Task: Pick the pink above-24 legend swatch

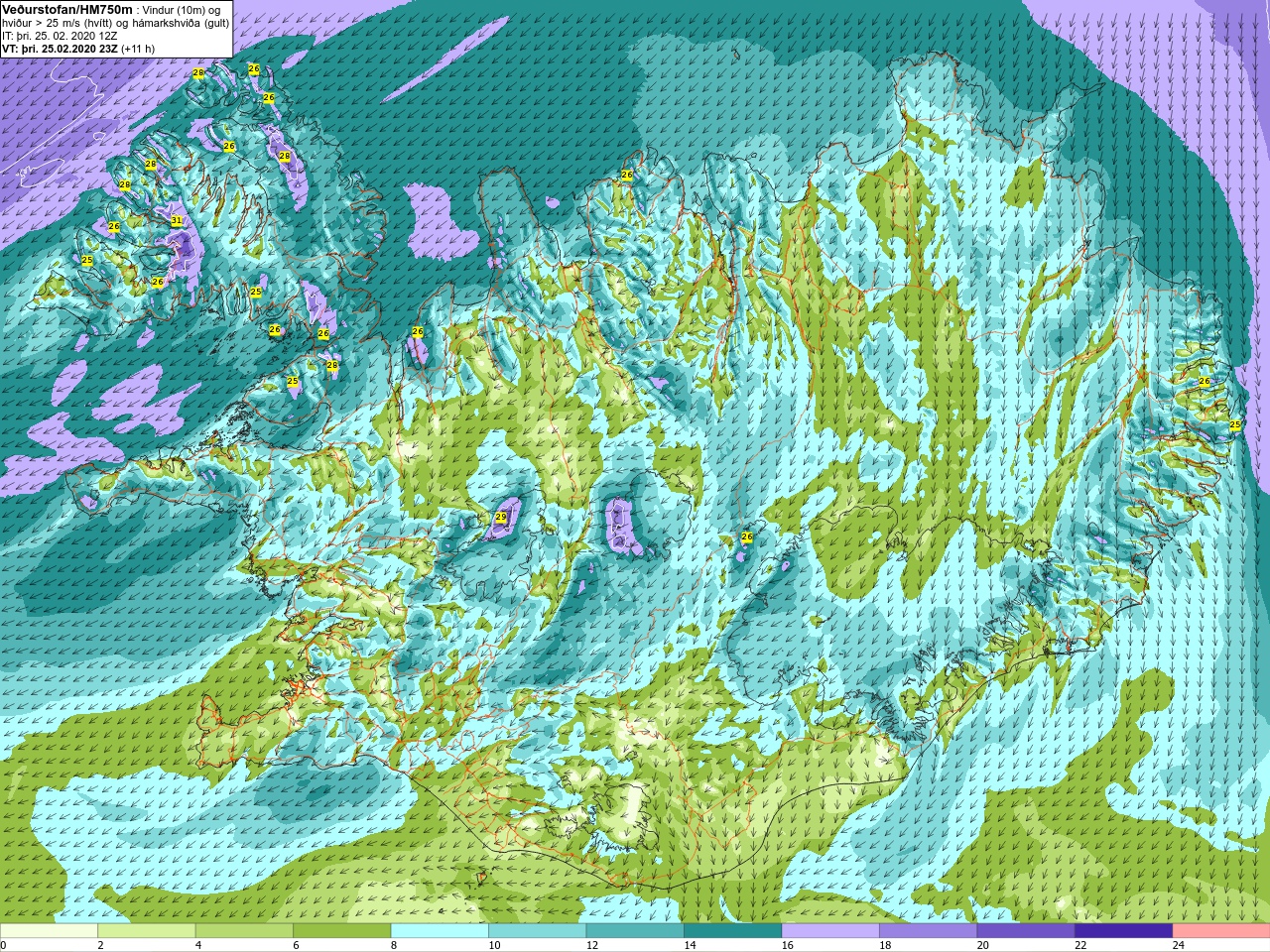Action: (1220, 931)
